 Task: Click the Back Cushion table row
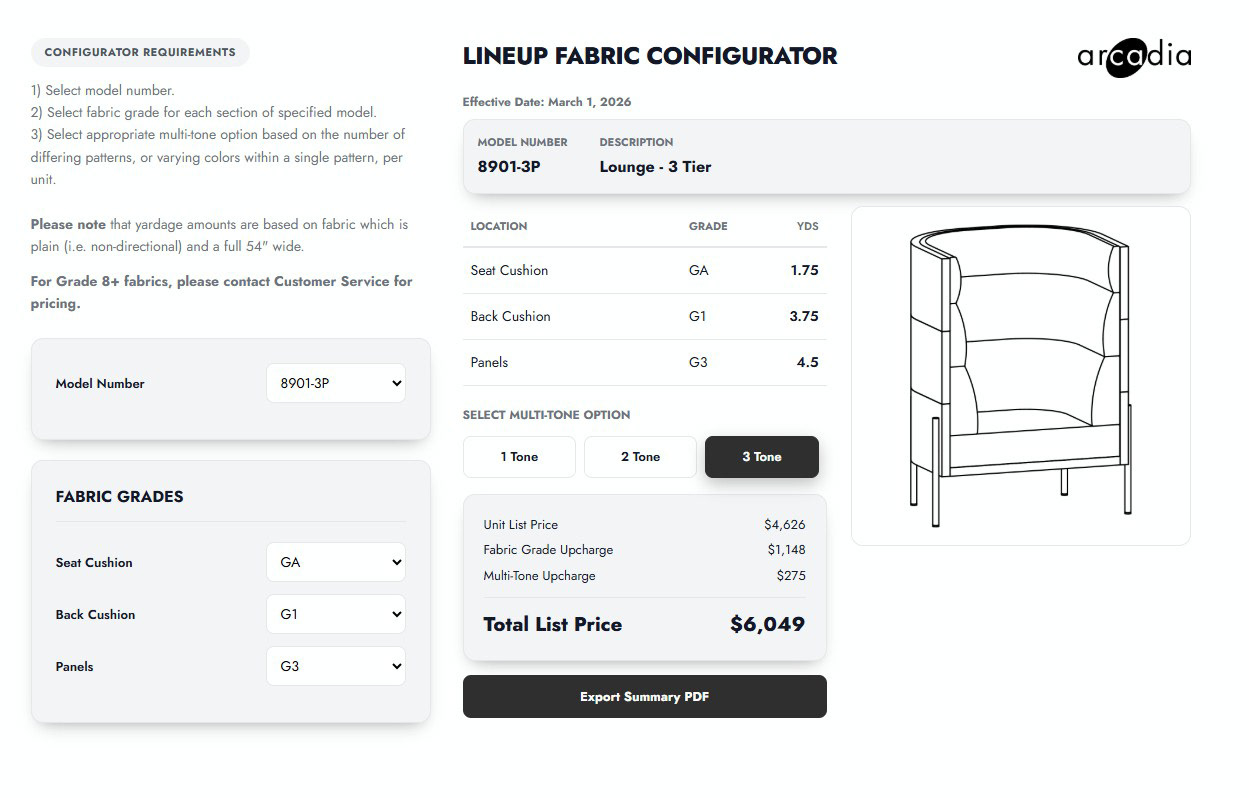644,316
